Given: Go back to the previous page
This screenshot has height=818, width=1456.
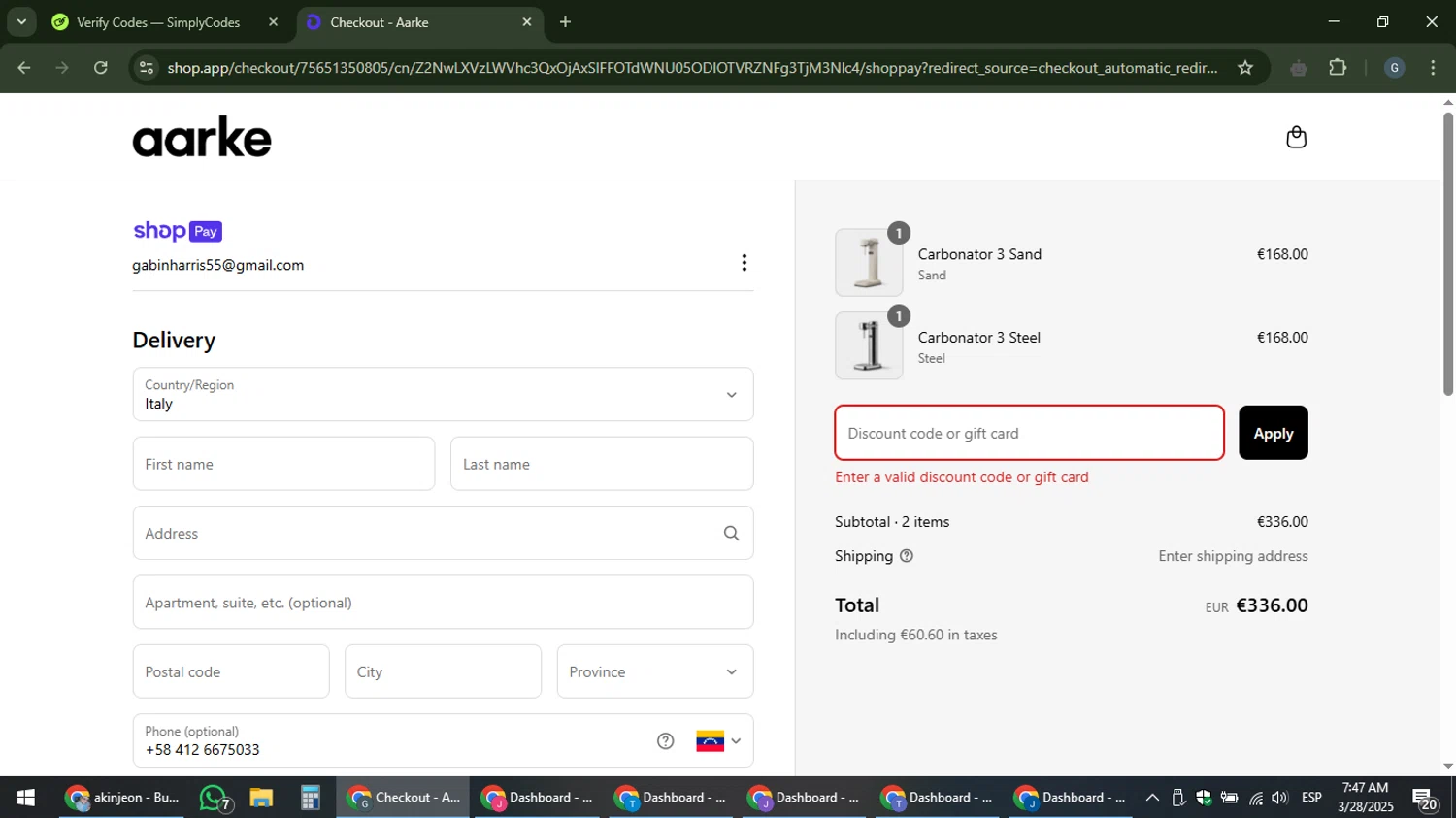Looking at the screenshot, I should point(24,68).
